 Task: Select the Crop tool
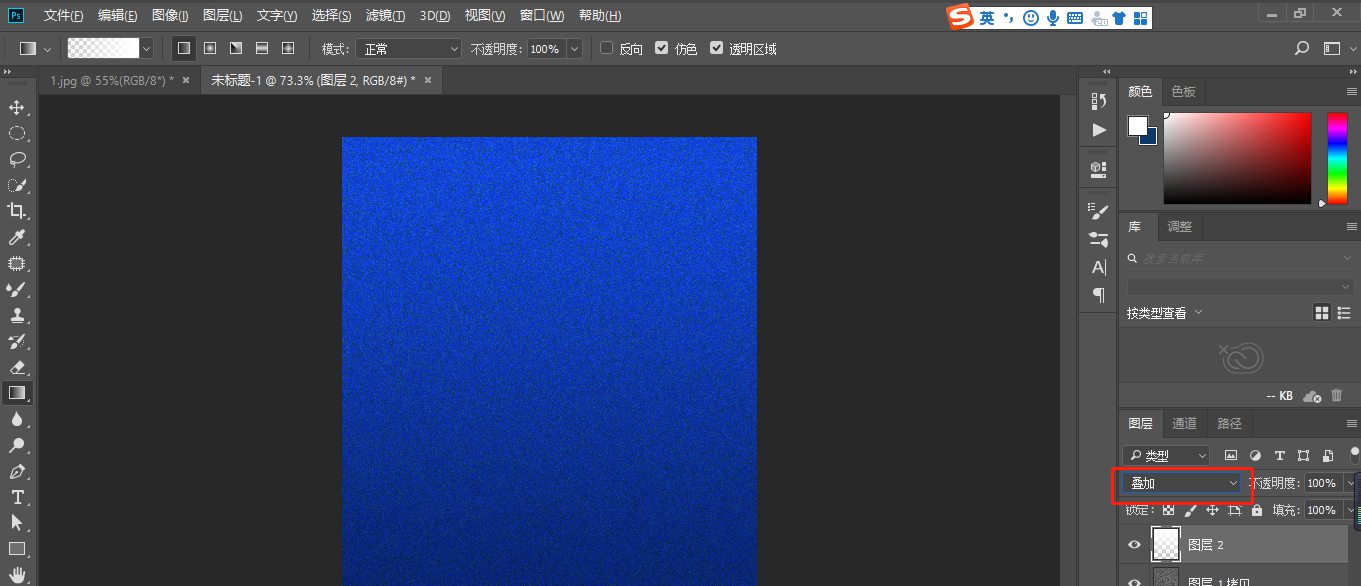tap(17, 211)
